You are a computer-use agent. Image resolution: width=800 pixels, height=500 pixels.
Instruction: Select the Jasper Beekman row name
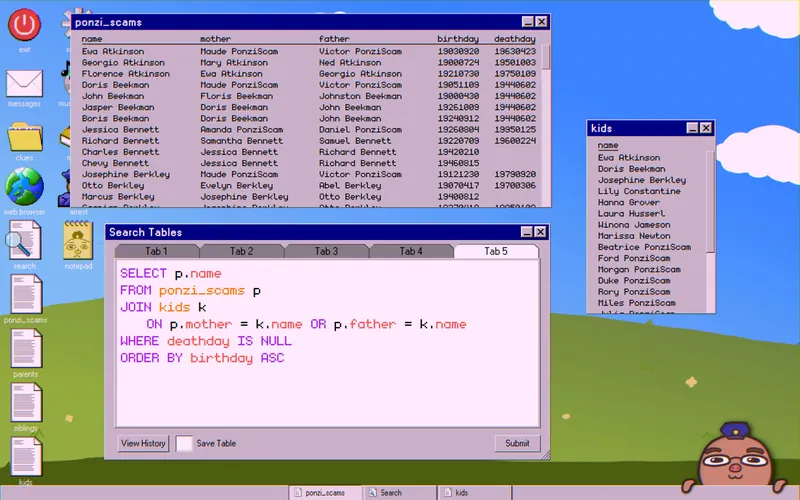click(118, 108)
